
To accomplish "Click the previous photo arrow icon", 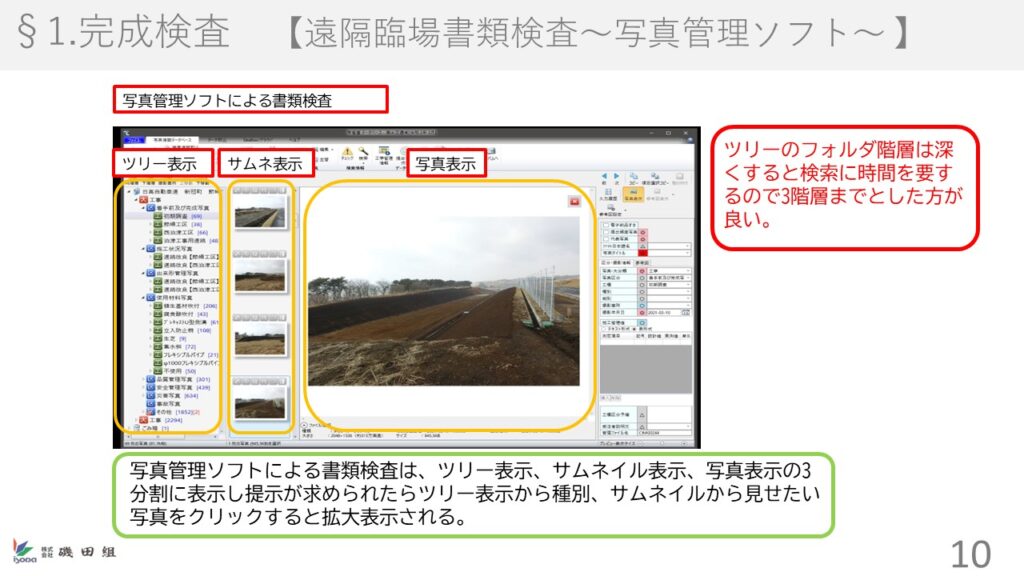I will pyautogui.click(x=606, y=174).
